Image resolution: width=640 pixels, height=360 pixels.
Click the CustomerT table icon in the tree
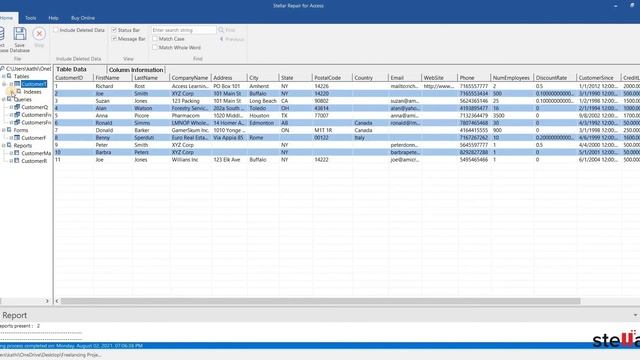point(17,84)
